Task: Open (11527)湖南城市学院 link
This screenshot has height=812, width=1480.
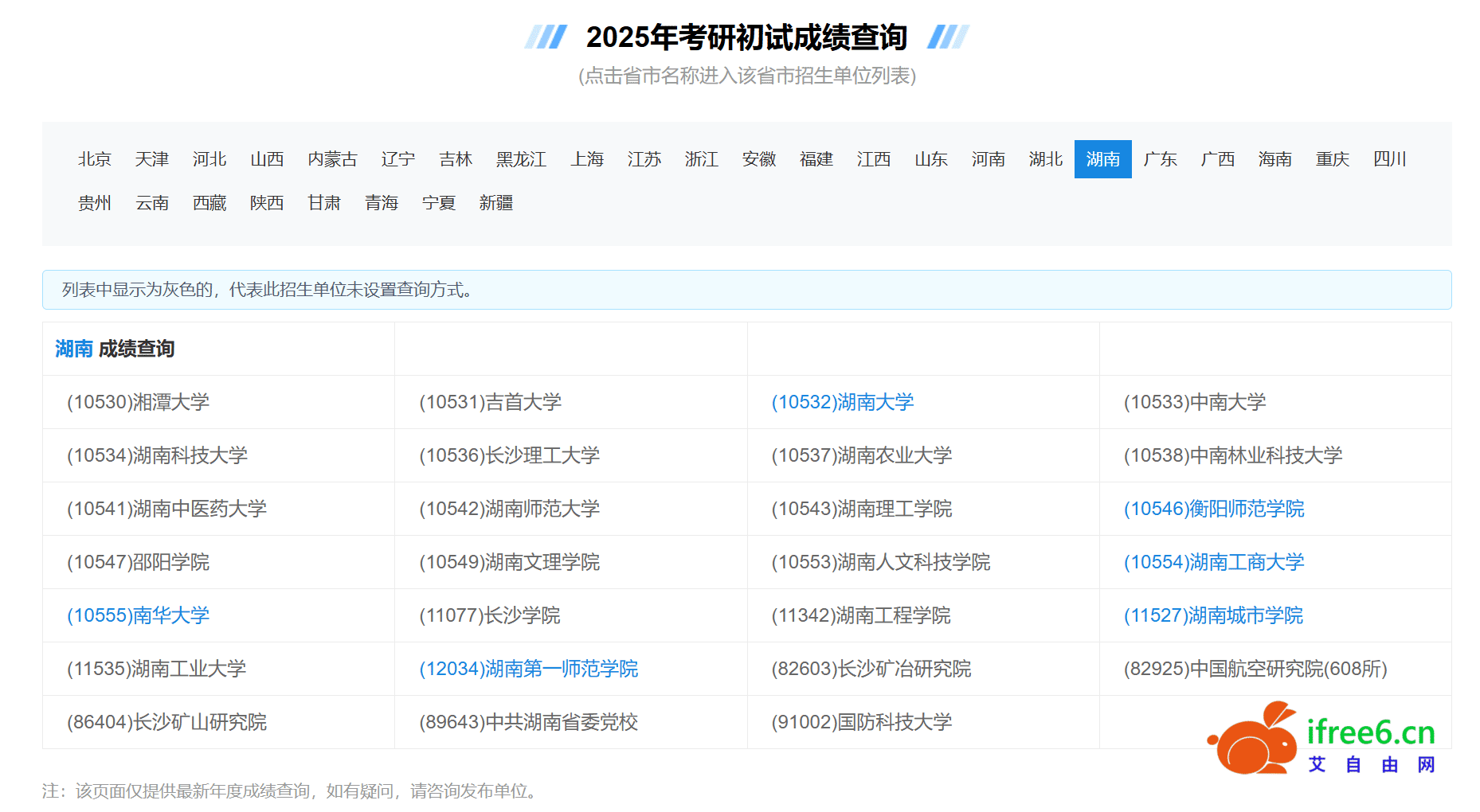Action: click(x=1212, y=615)
